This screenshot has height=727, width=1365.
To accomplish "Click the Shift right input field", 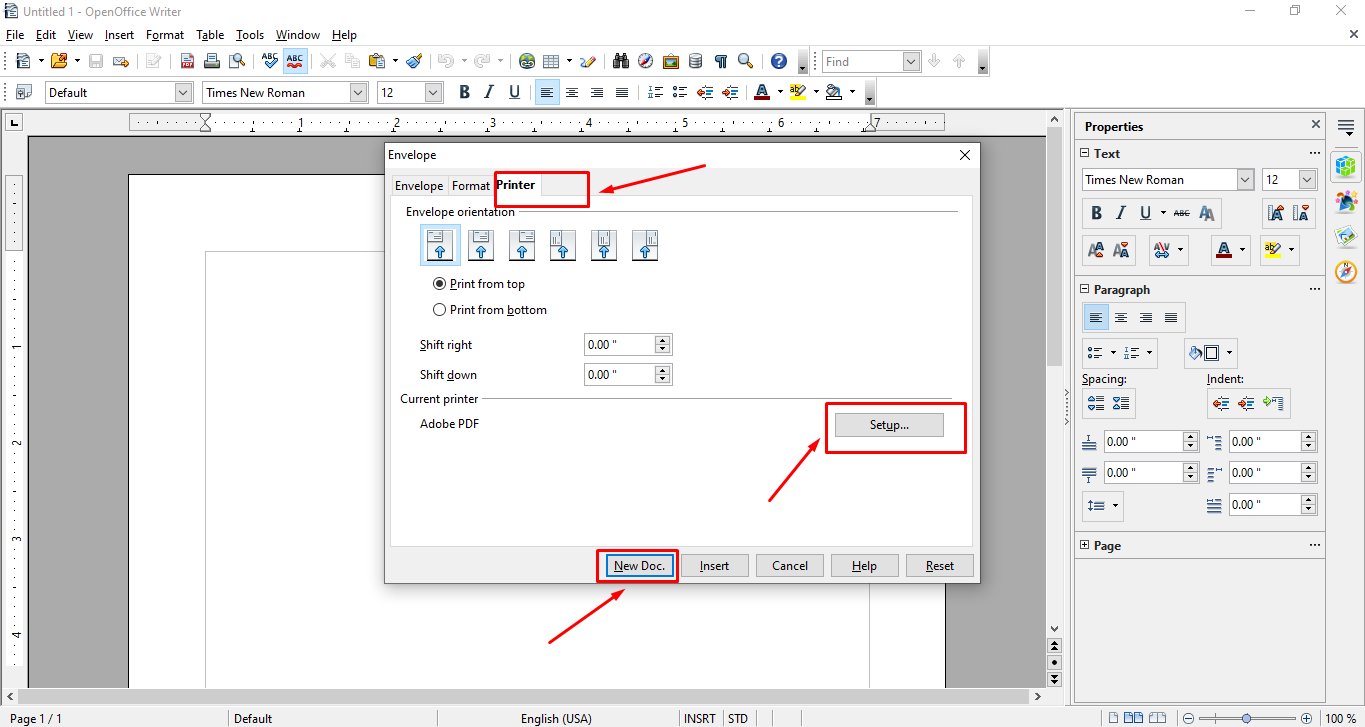I will coord(619,345).
